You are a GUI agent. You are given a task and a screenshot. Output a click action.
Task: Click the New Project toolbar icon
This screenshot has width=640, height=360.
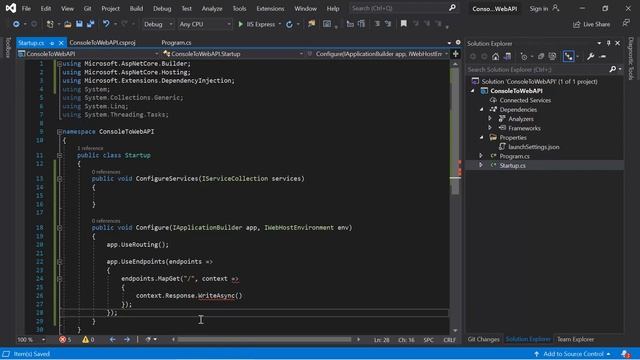[50, 24]
